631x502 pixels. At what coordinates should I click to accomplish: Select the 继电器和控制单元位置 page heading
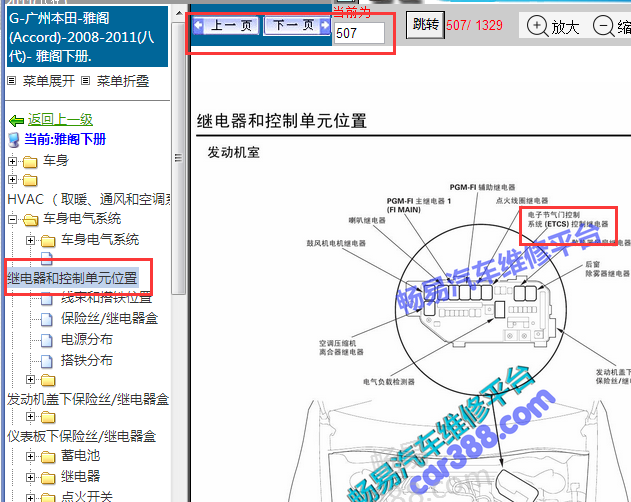click(282, 121)
